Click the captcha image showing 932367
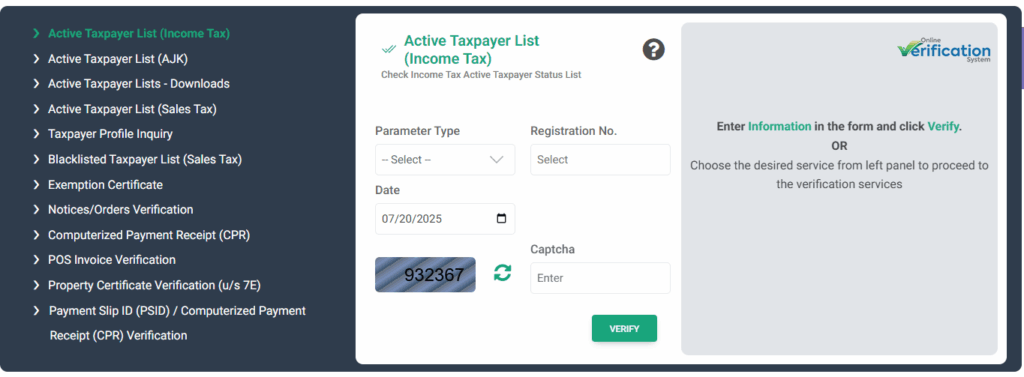1024x377 pixels. coord(425,274)
